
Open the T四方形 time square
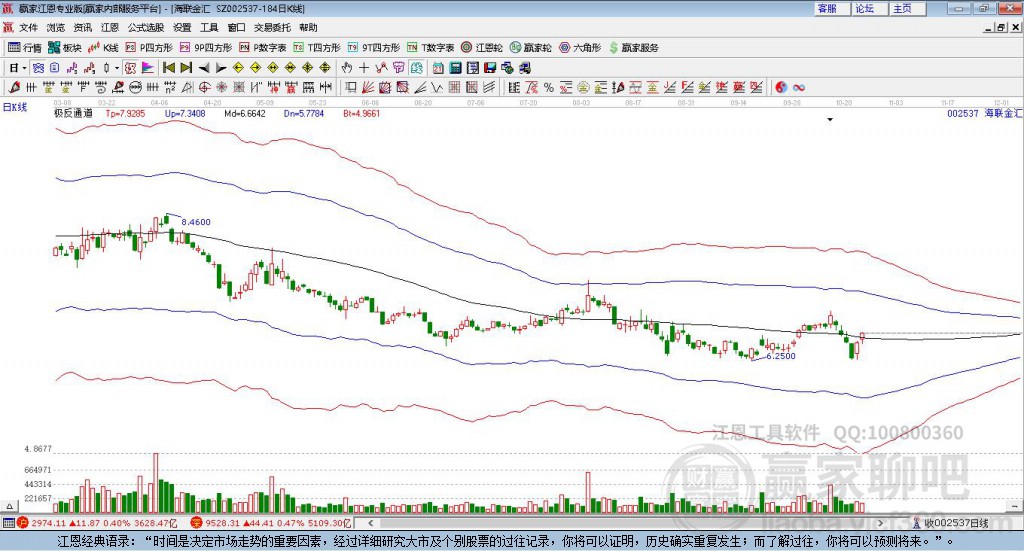(317, 48)
